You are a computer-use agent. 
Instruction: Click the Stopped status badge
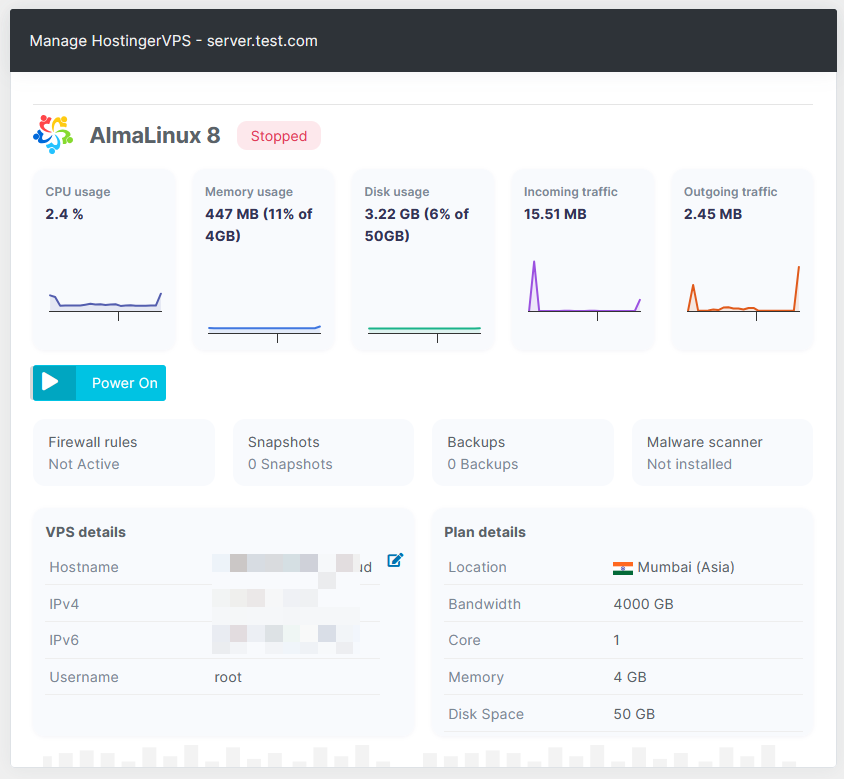(278, 135)
